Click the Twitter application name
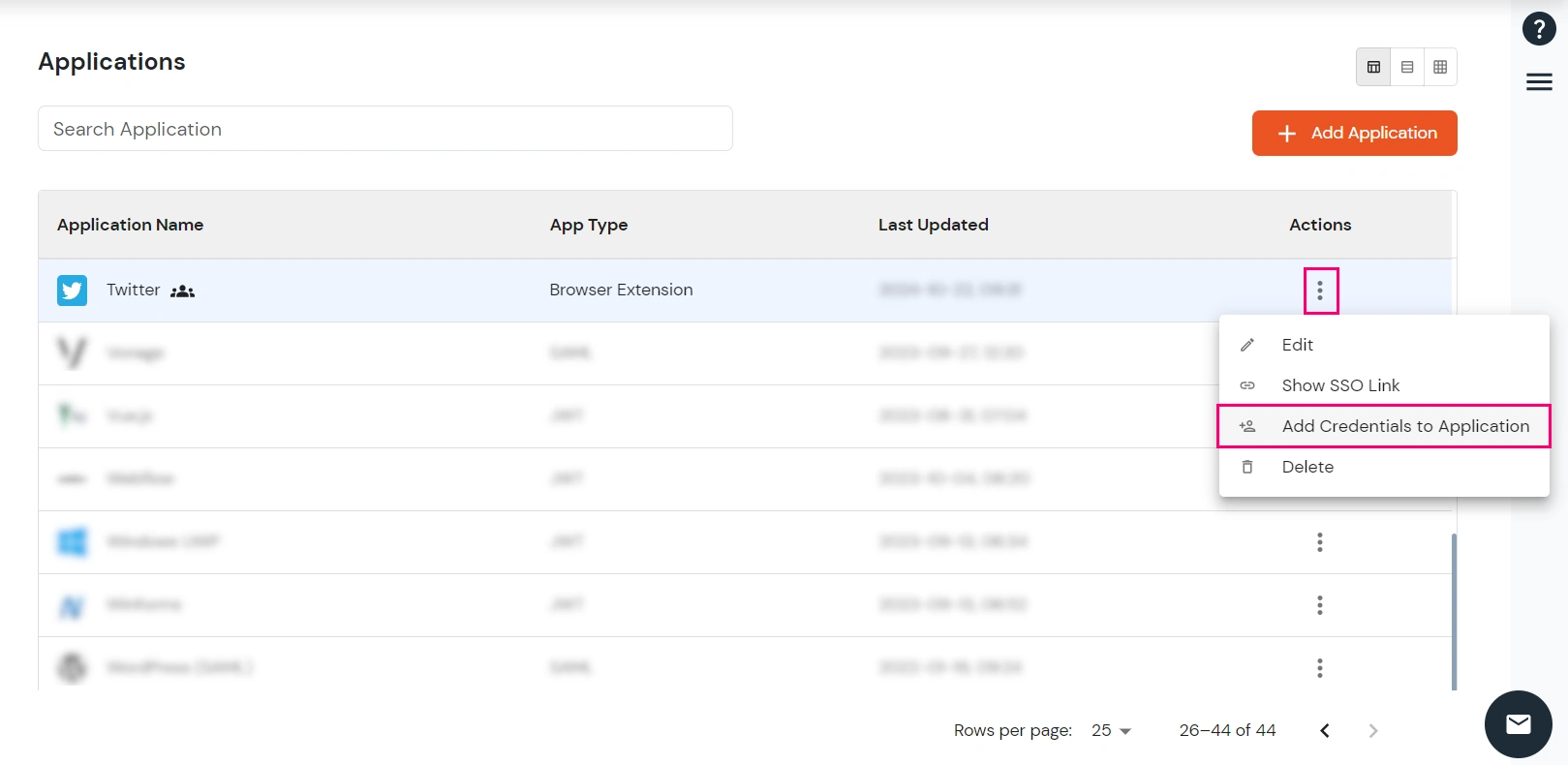Image resolution: width=1568 pixels, height=765 pixels. pos(134,290)
